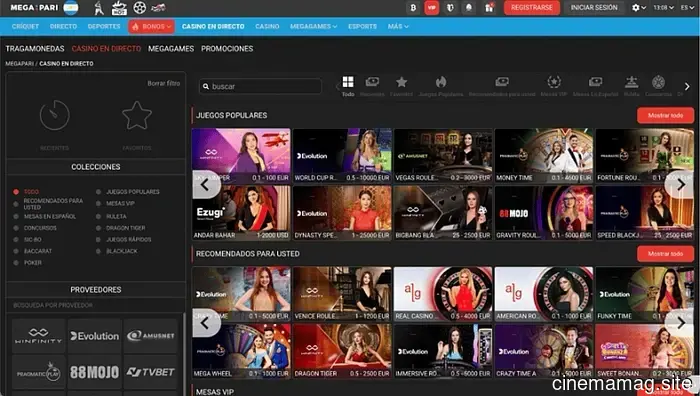Screen dimensions: 700x396
Task: Select the Ruleta category icon
Action: (631, 86)
